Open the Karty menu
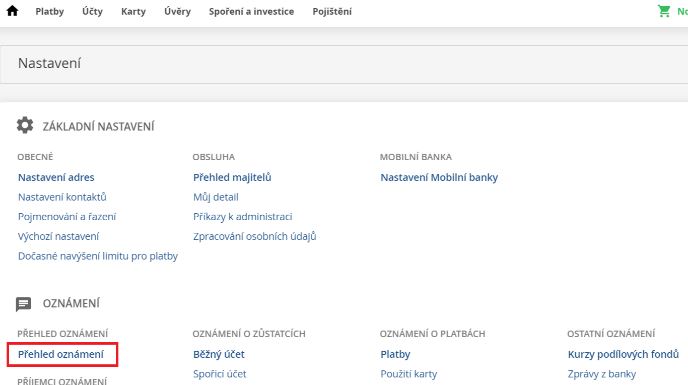Viewport: 688px width, 385px height. (x=133, y=11)
